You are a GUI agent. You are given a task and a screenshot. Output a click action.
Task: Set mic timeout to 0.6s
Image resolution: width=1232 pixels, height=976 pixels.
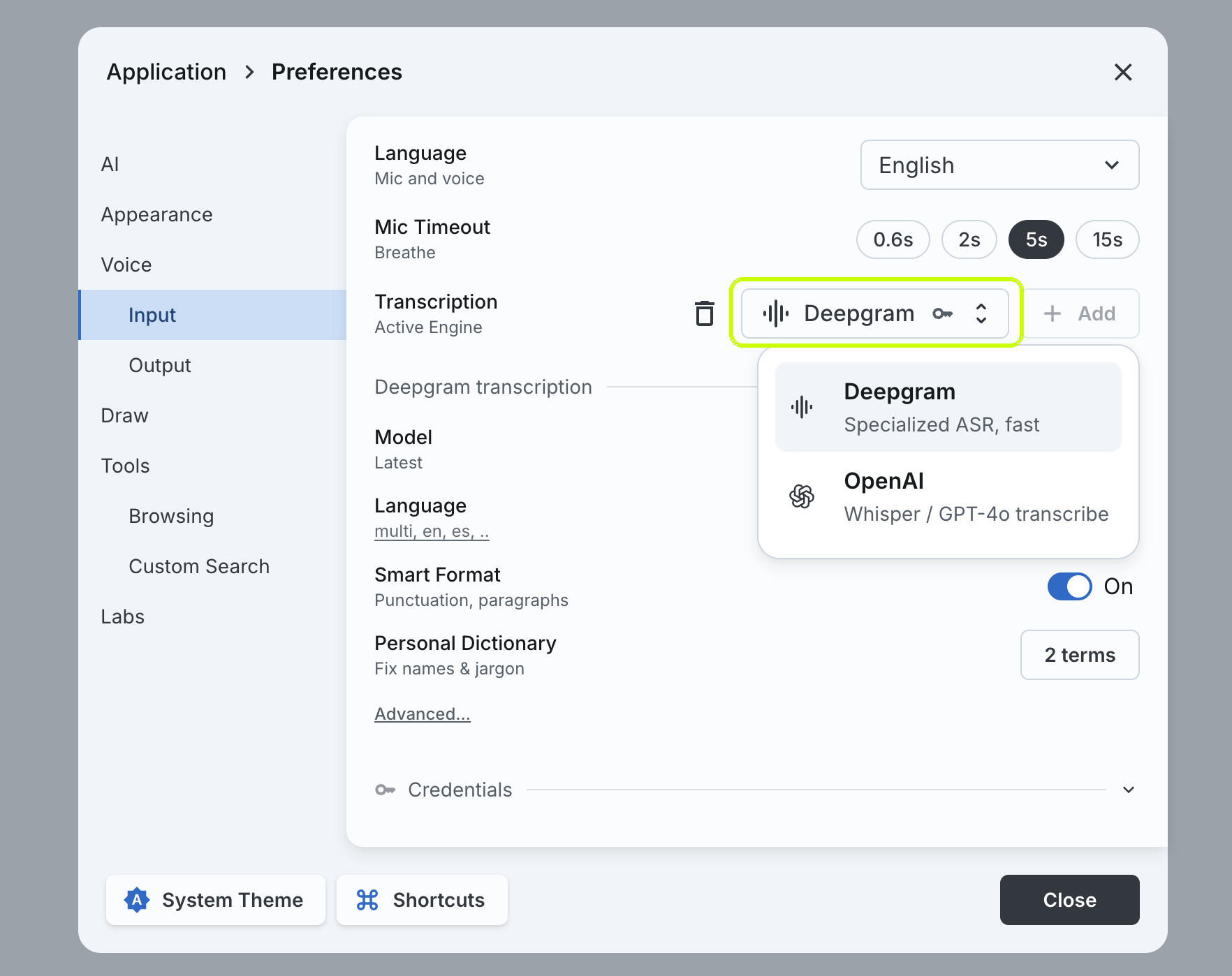tap(893, 239)
